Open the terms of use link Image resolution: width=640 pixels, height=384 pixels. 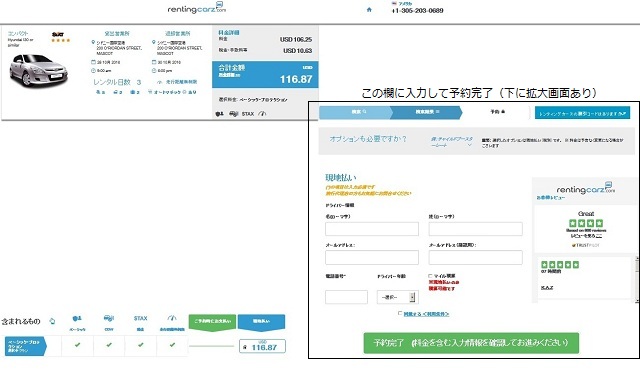point(427,314)
